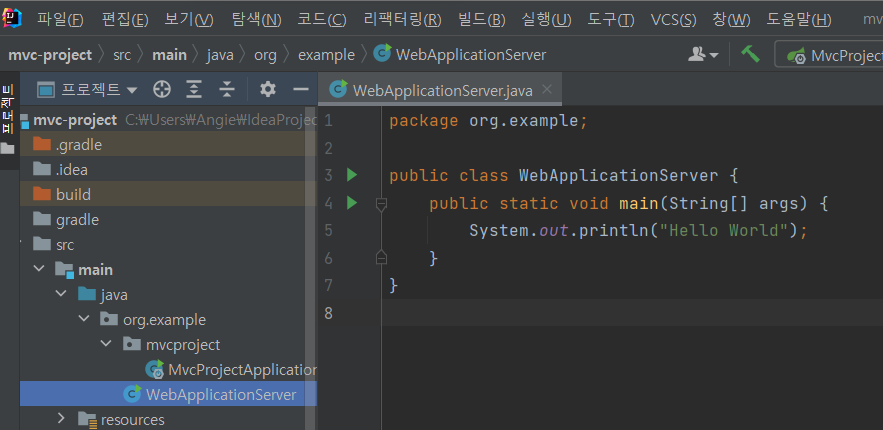Click run gutter icon on line 3
883x430 pixels.
[x=352, y=175]
